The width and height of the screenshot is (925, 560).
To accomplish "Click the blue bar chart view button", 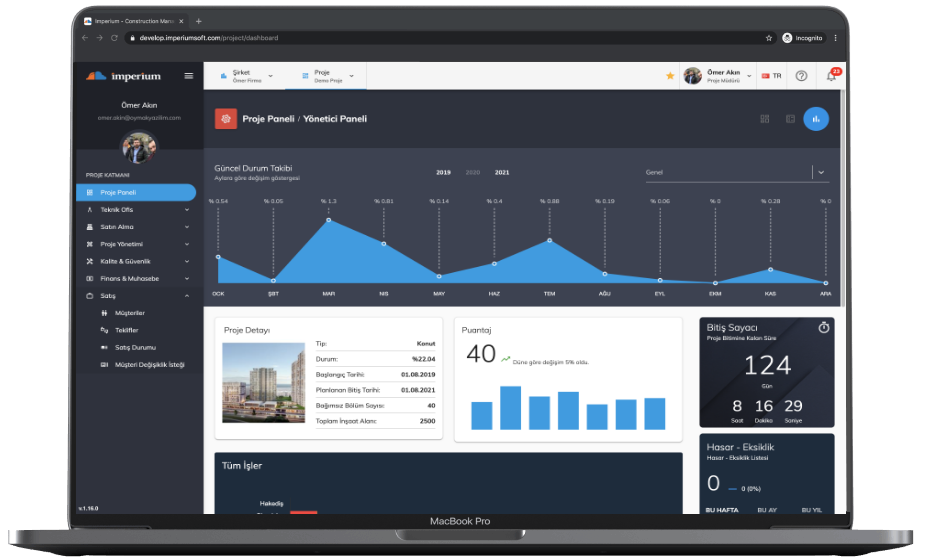I will point(816,119).
